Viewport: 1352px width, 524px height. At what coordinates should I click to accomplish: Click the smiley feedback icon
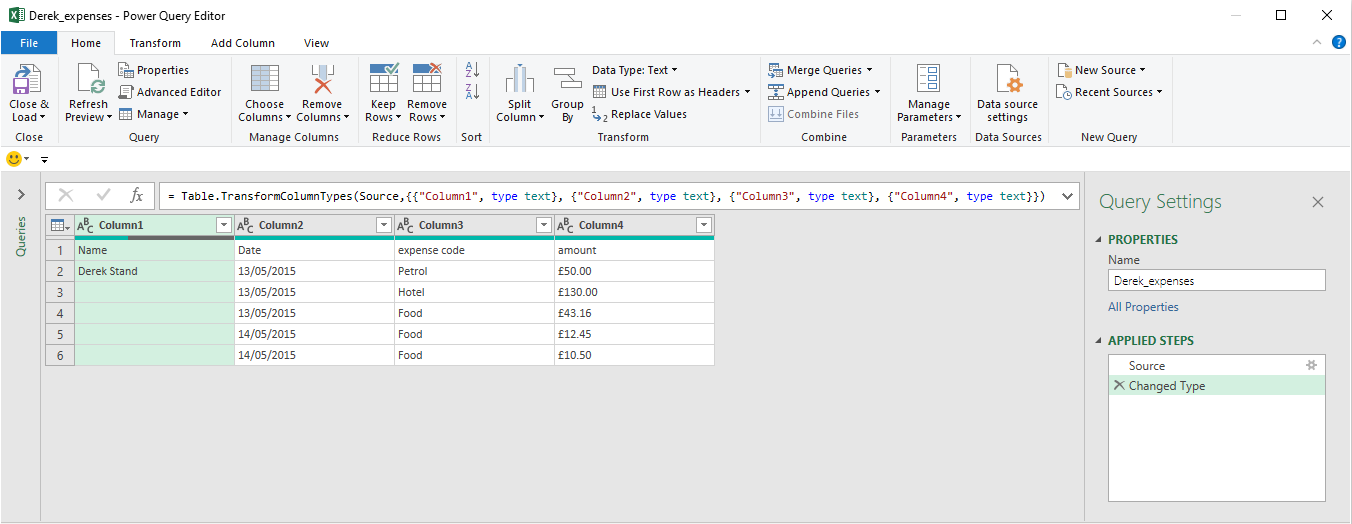(14, 159)
